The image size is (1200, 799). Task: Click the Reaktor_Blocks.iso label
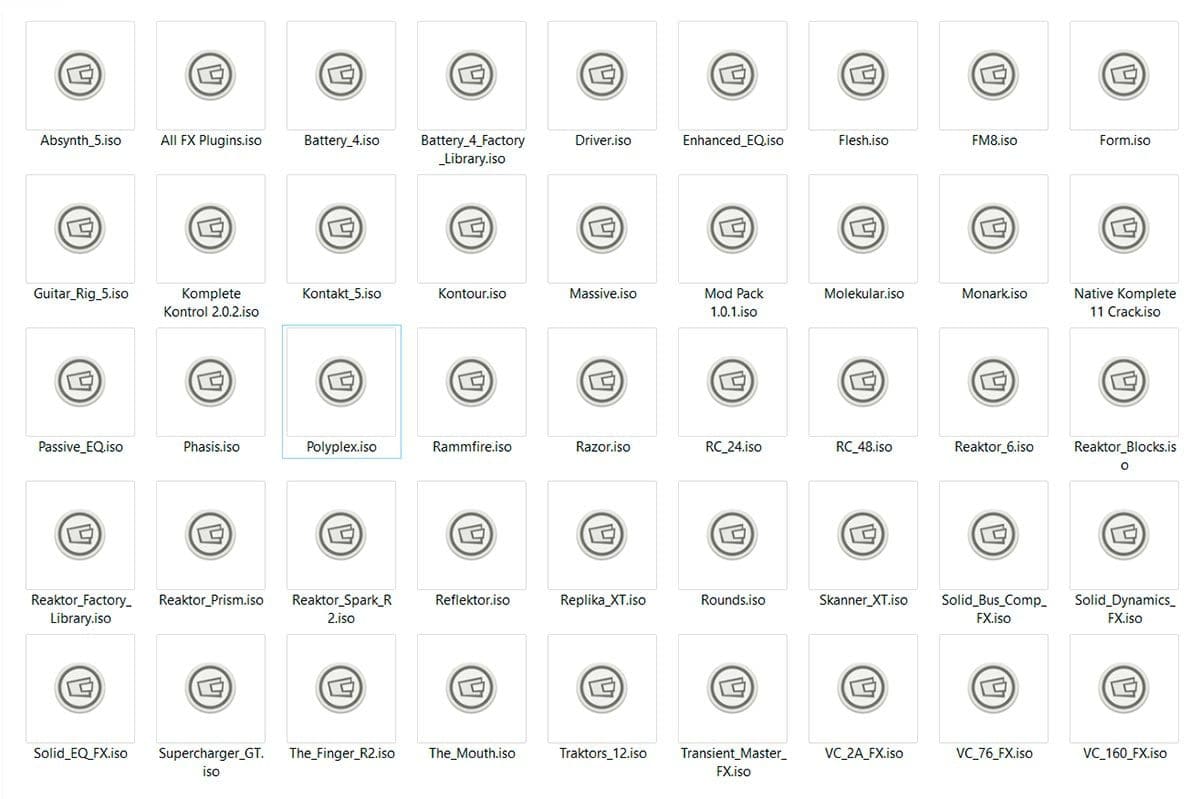1125,456
